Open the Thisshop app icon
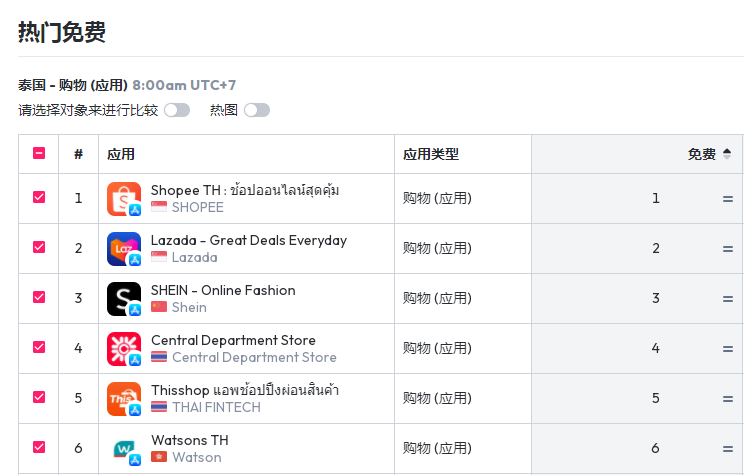 coord(124,399)
